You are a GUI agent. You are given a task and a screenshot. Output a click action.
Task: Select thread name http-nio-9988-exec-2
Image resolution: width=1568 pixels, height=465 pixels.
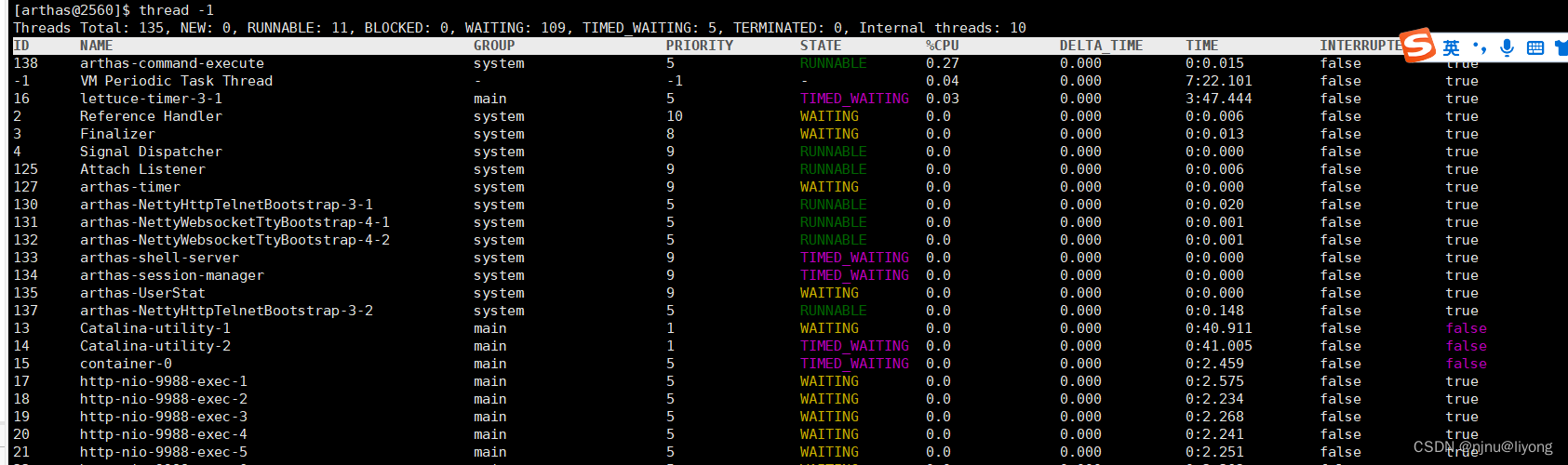click(x=164, y=399)
